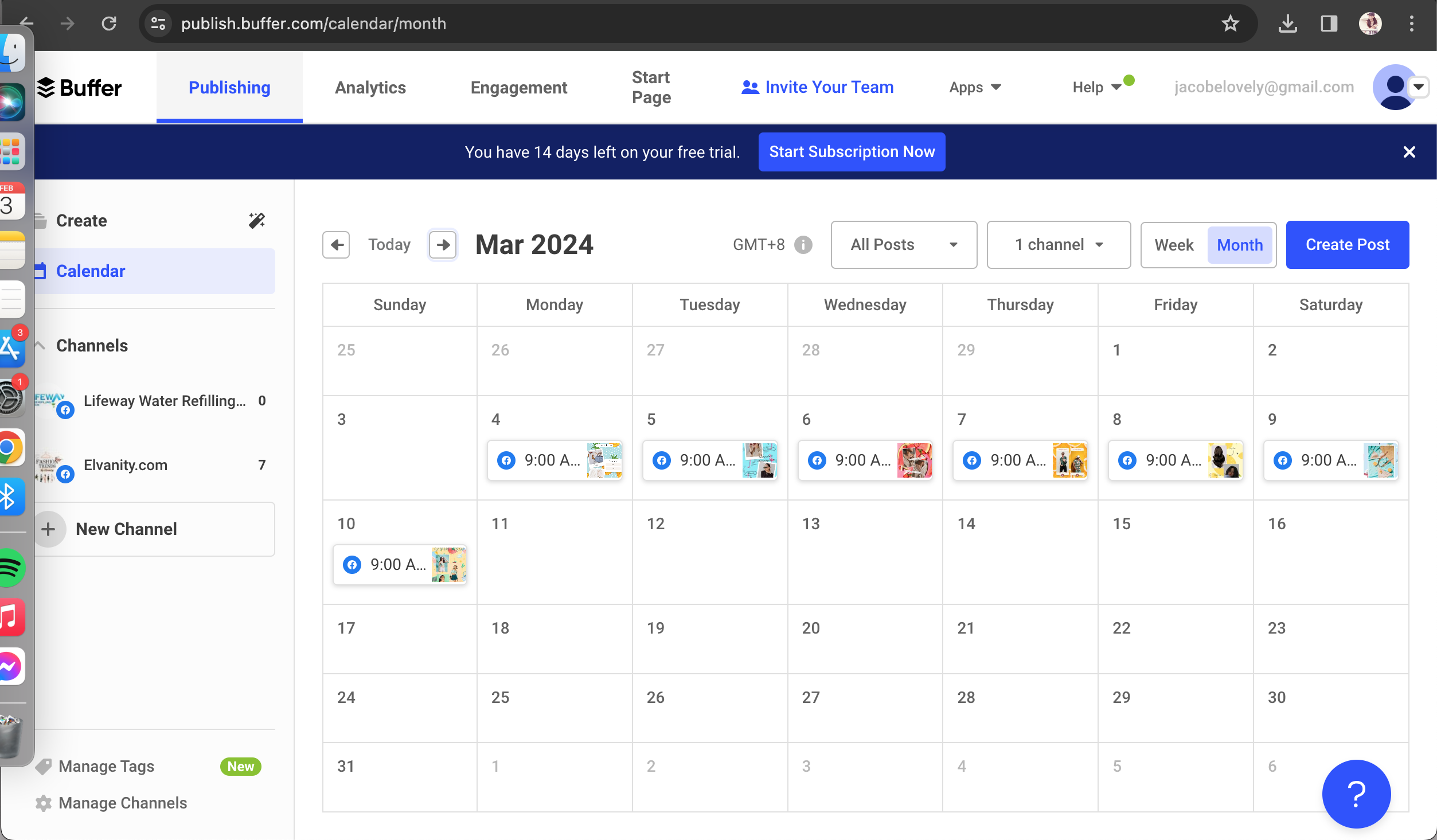The image size is (1437, 840).
Task: Go to the Analytics tab
Action: [x=370, y=87]
